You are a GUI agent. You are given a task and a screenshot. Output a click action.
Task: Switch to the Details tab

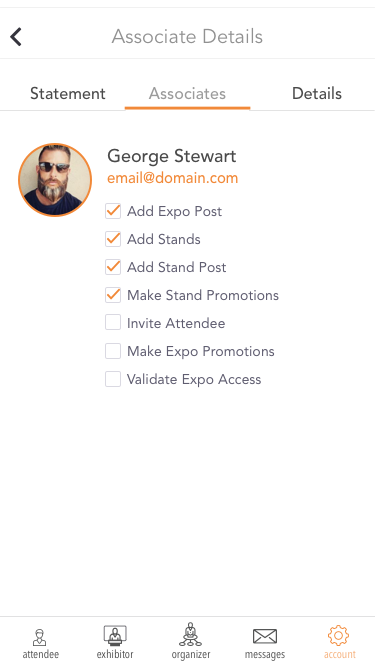pyautogui.click(x=317, y=94)
